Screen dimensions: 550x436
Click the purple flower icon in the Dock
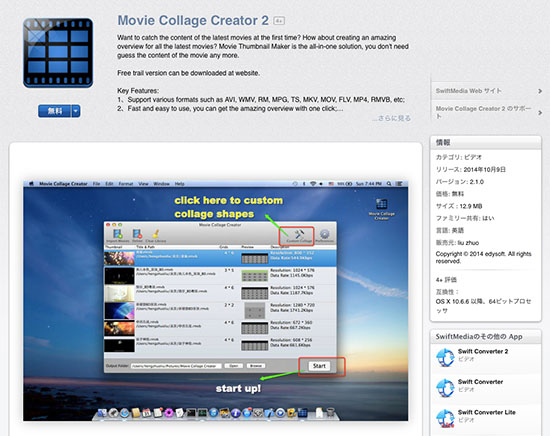(x=169, y=413)
